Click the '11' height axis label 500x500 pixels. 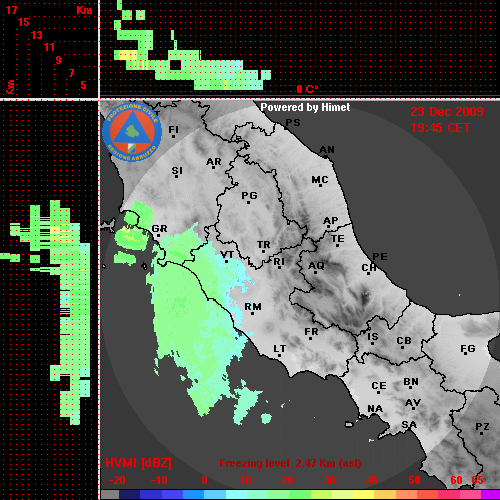[49, 47]
